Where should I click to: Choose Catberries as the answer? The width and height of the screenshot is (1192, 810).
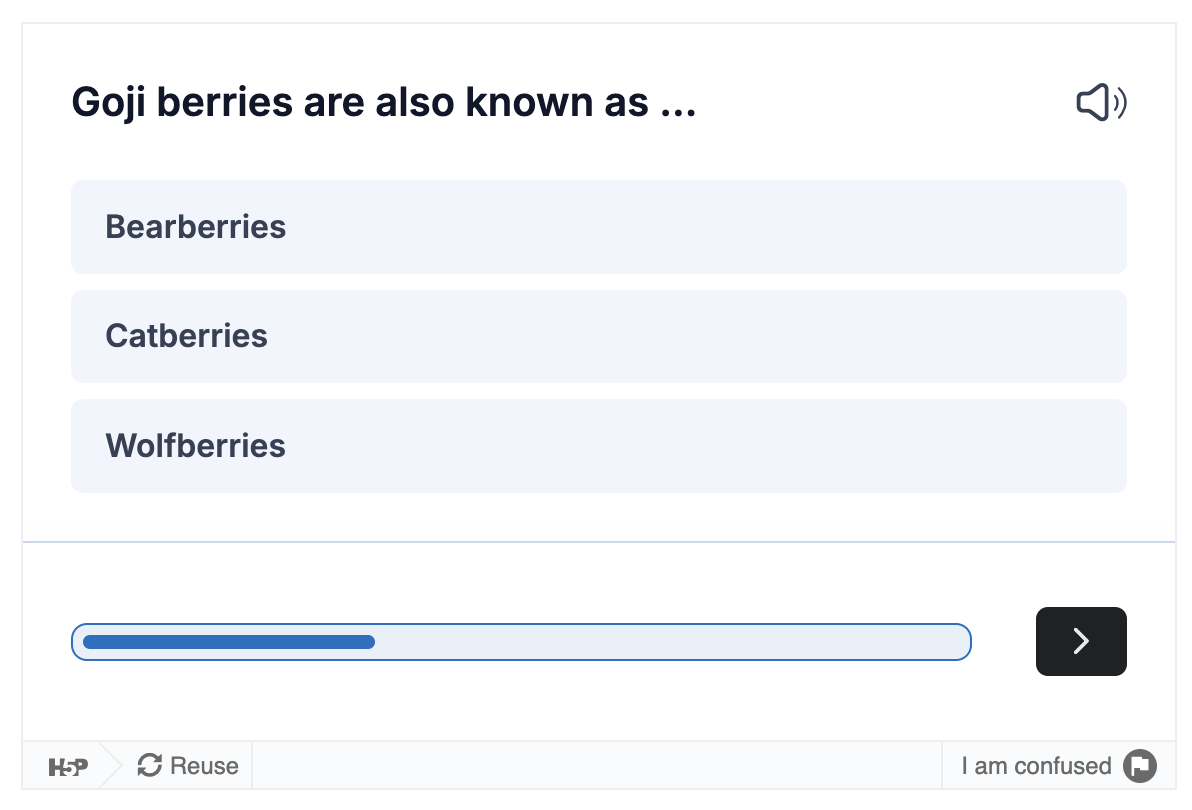[598, 336]
